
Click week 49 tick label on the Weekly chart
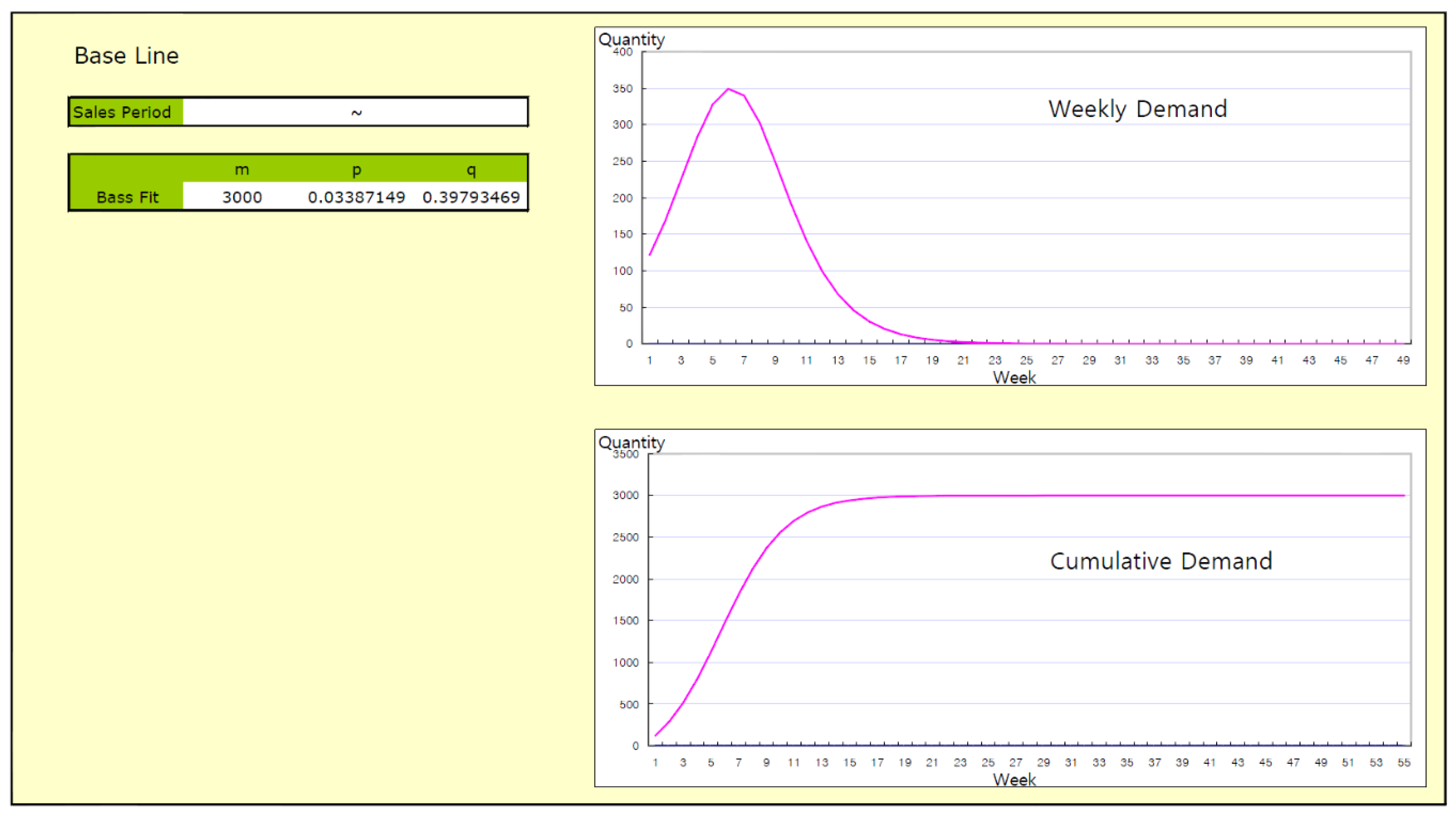click(1403, 360)
